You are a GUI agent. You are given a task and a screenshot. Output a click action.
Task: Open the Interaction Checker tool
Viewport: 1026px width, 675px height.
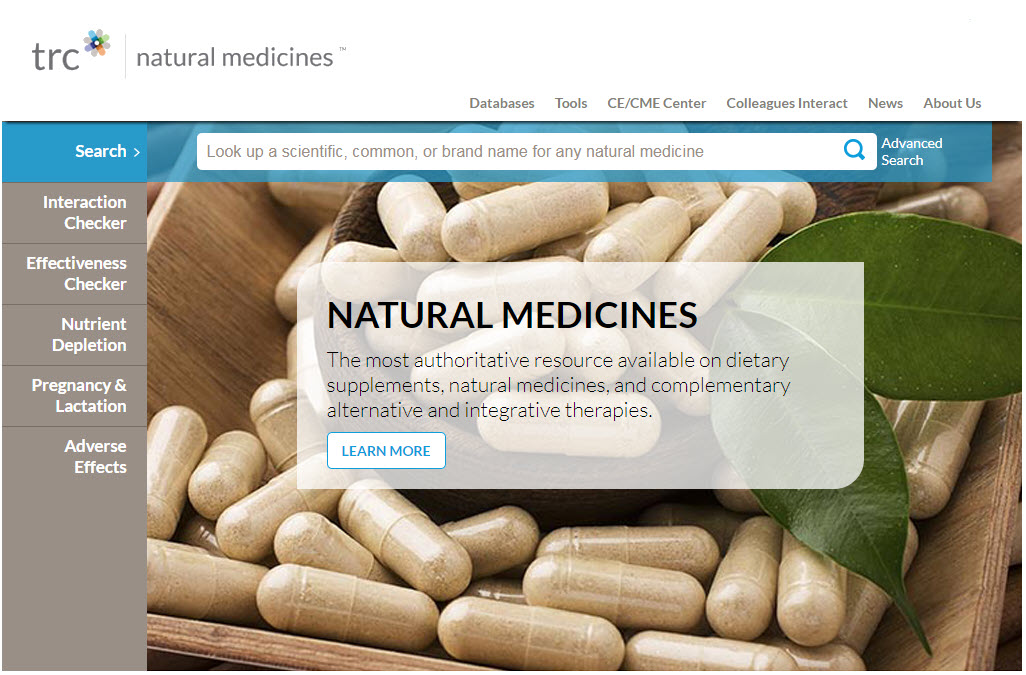click(x=75, y=213)
